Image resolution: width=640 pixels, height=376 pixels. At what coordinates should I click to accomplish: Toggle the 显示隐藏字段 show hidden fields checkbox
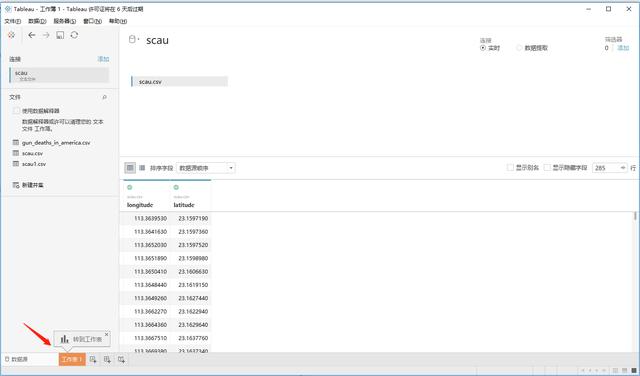(547, 167)
